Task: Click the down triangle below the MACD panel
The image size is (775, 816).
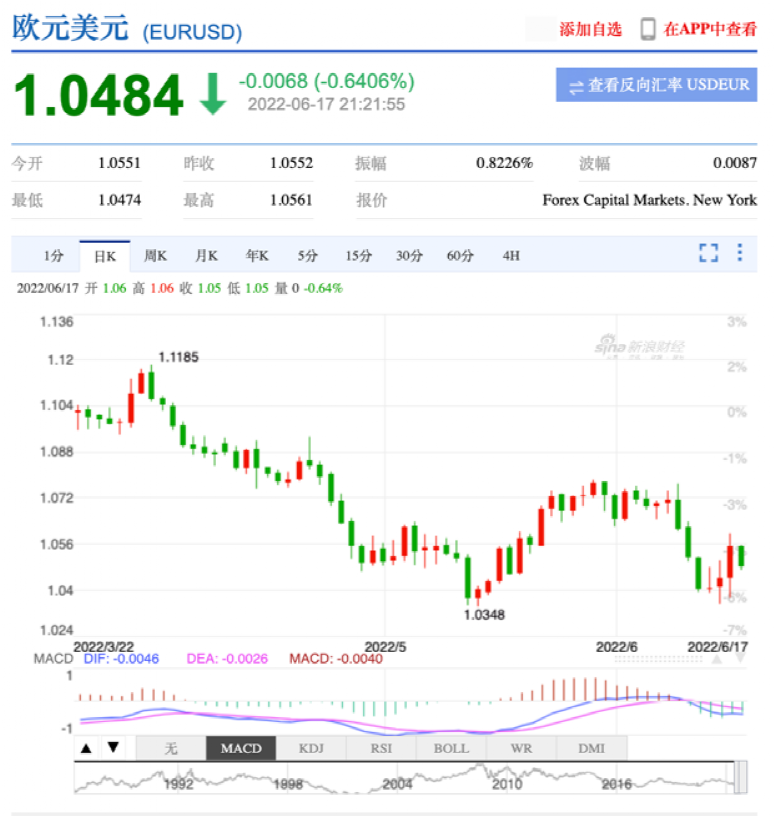Action: pyautogui.click(x=113, y=747)
